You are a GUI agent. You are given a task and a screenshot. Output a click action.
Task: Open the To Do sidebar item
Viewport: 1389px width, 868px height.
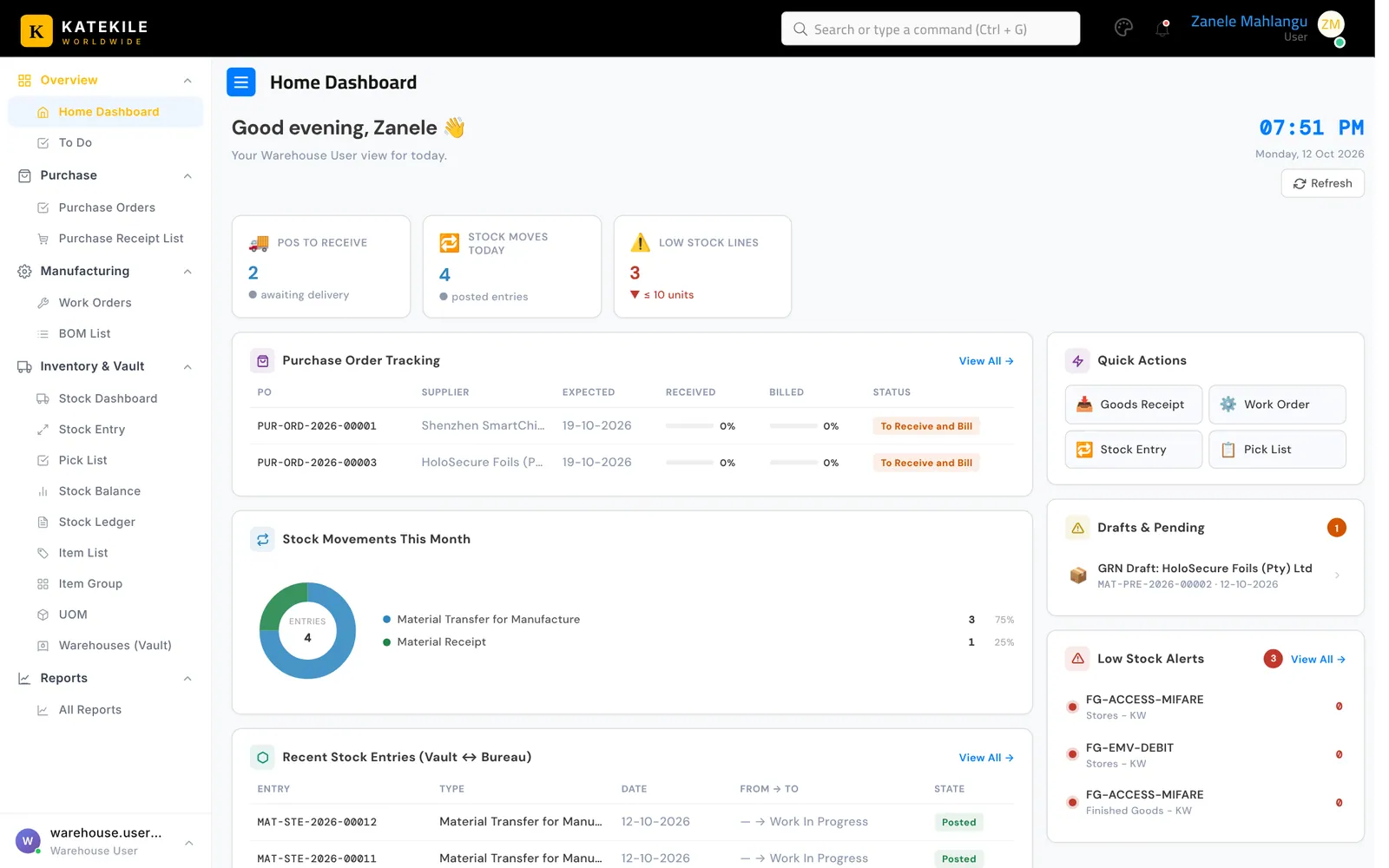tap(106, 142)
